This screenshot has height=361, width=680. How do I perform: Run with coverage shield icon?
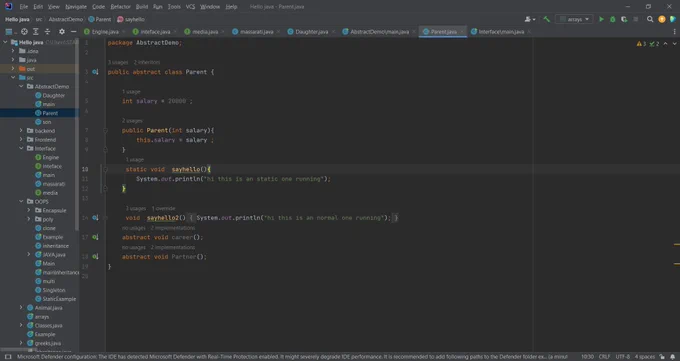(624, 19)
